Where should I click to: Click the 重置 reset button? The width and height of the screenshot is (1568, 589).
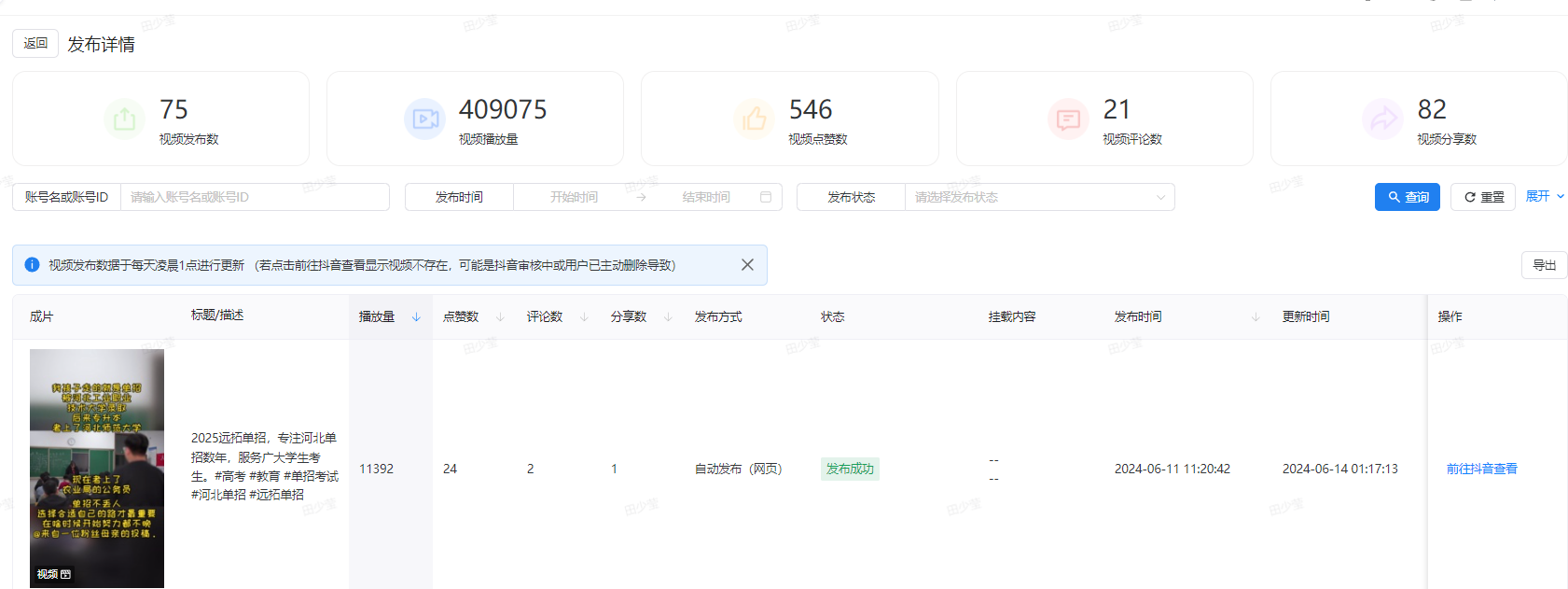point(1483,197)
